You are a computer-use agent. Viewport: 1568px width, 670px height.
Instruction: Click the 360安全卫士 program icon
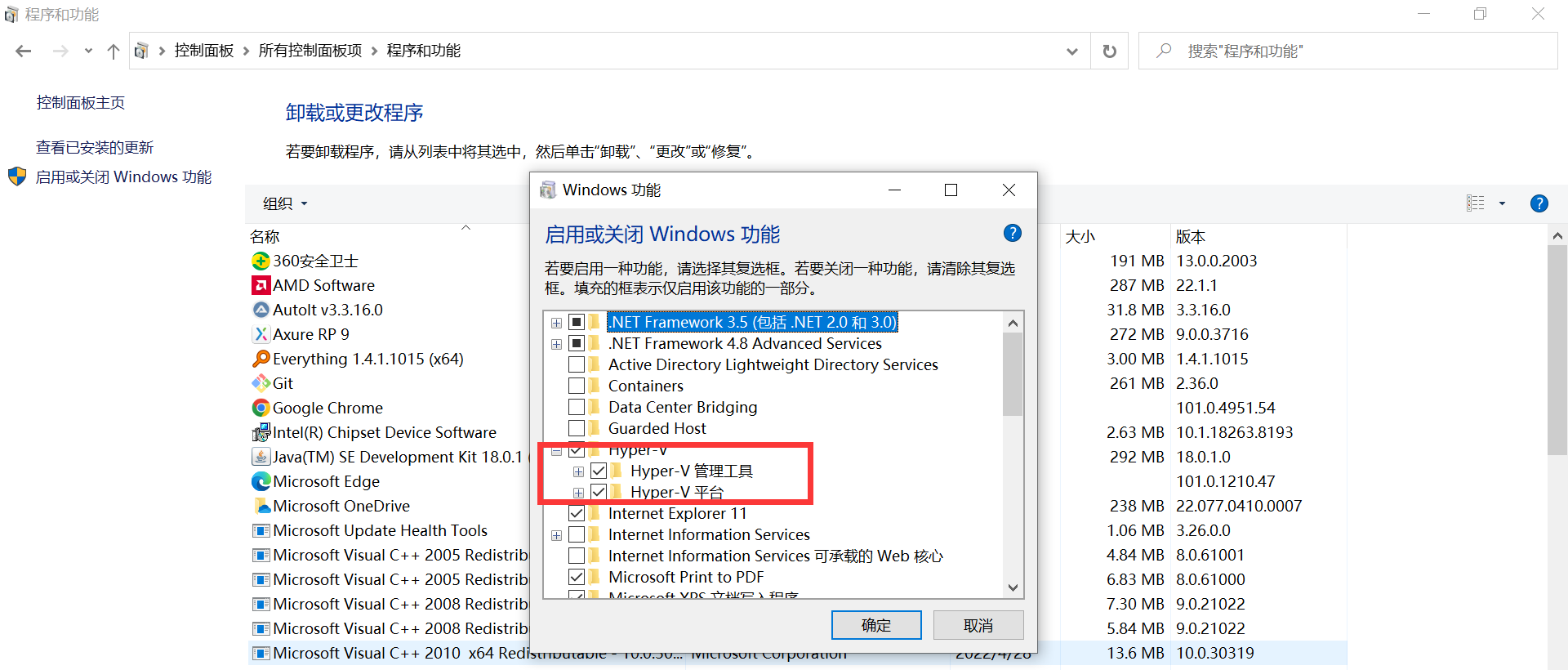coord(261,261)
